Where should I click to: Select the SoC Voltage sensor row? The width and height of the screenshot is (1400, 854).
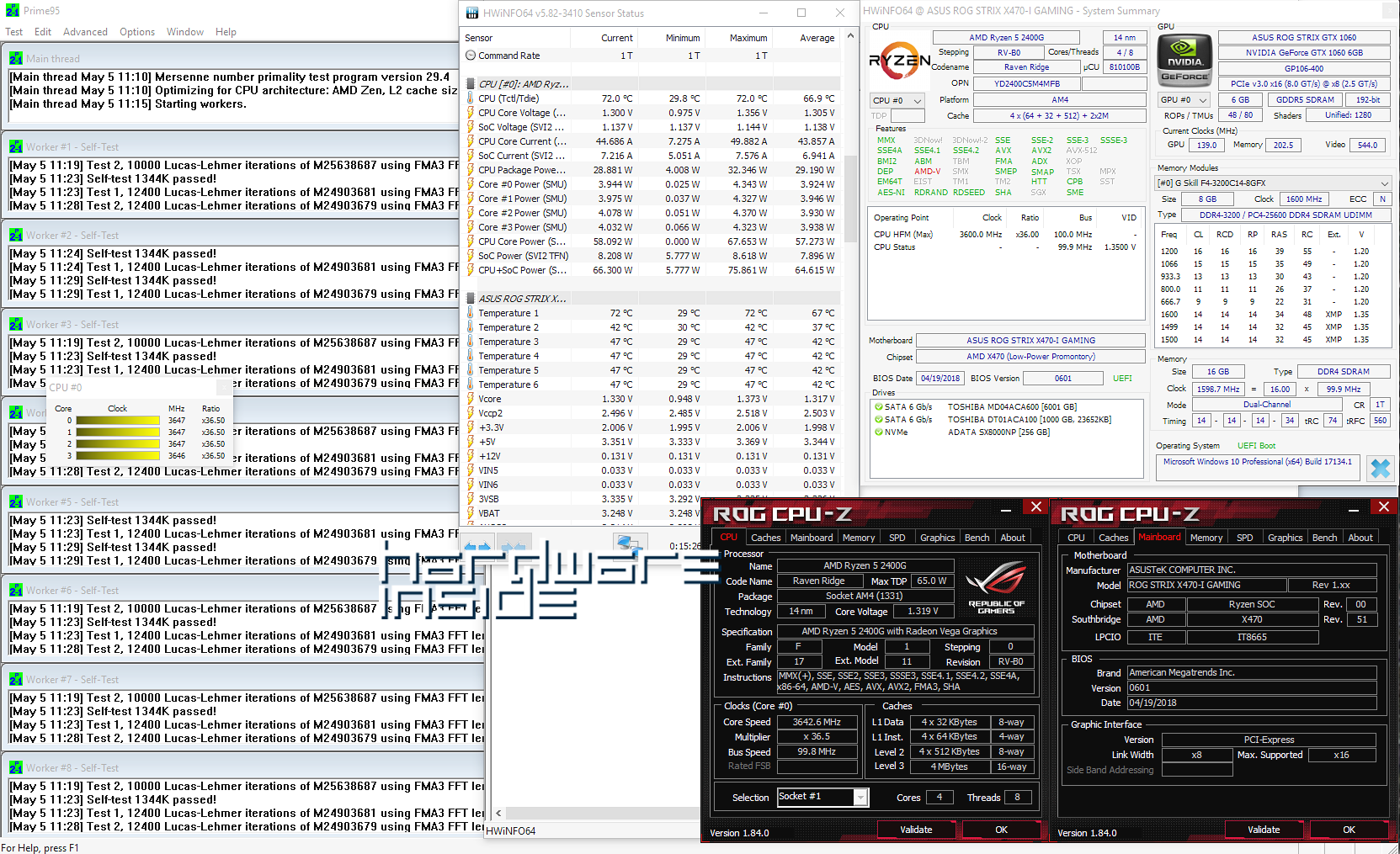pyautogui.click(x=651, y=127)
